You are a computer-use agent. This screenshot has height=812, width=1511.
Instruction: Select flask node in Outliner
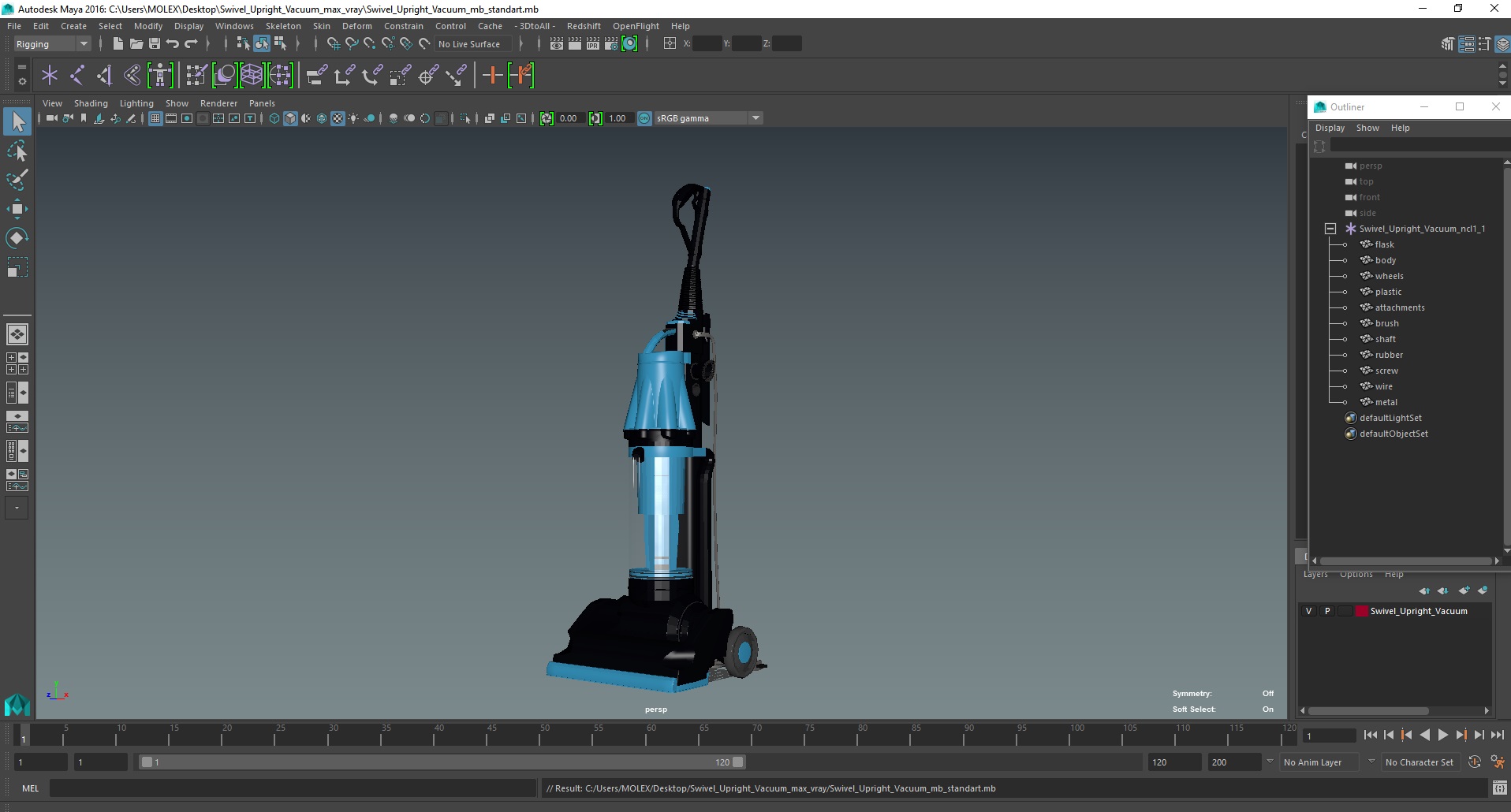(x=1384, y=244)
